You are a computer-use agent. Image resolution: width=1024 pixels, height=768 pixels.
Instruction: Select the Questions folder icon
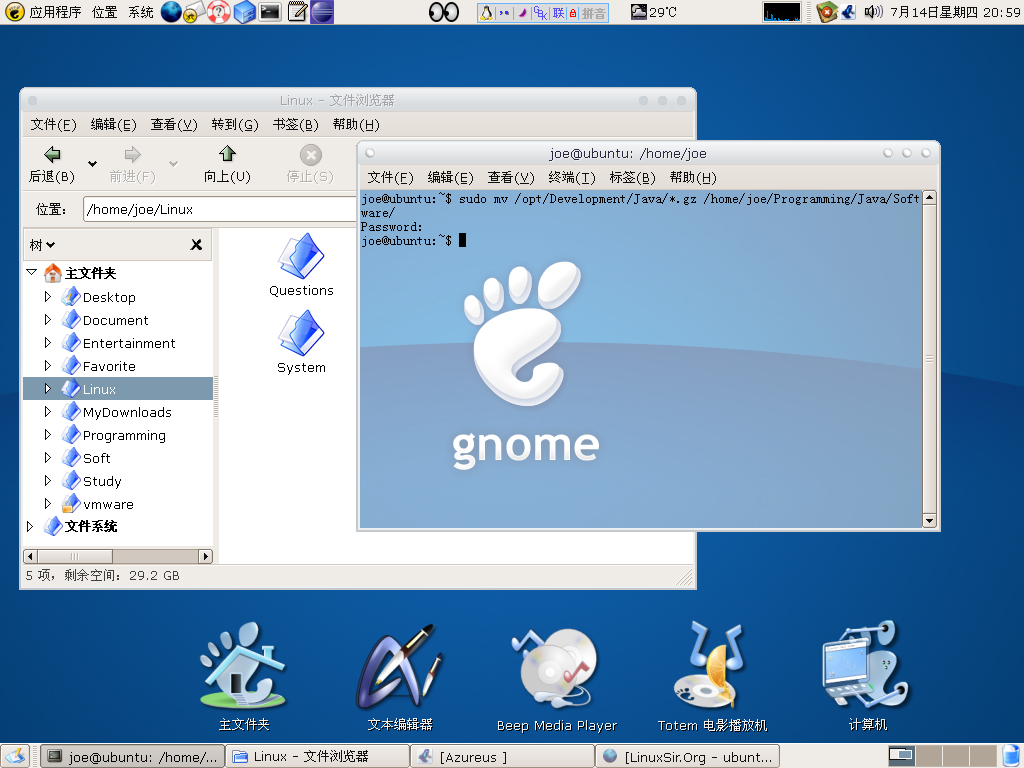(x=301, y=264)
